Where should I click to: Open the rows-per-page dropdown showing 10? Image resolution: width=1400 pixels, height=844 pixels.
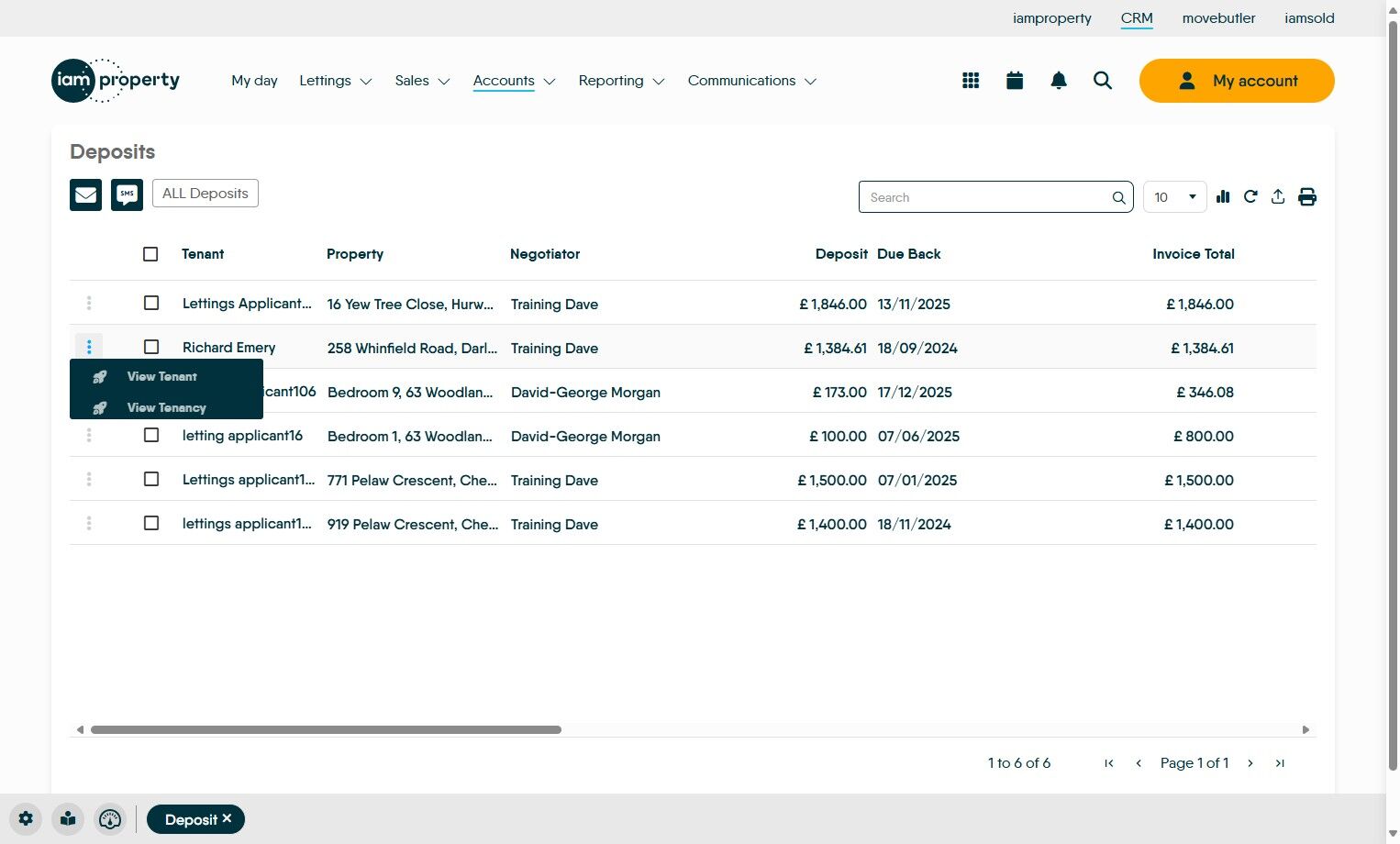pyautogui.click(x=1175, y=197)
